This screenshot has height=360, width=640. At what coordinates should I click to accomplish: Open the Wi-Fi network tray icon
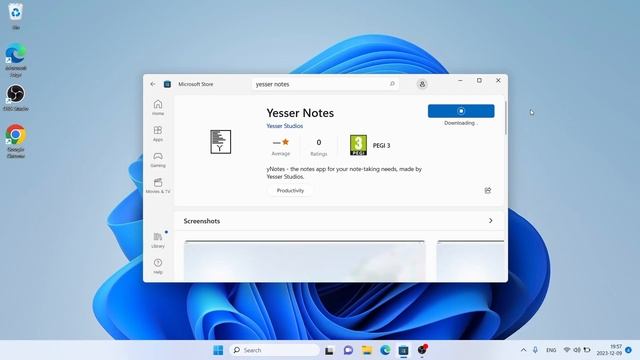(567, 350)
